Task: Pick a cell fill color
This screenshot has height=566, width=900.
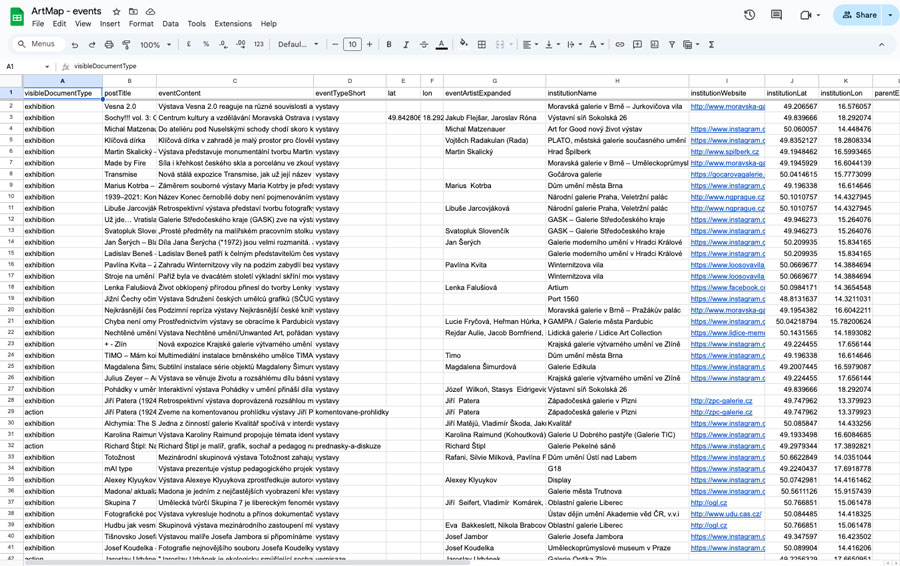Action: point(464,44)
